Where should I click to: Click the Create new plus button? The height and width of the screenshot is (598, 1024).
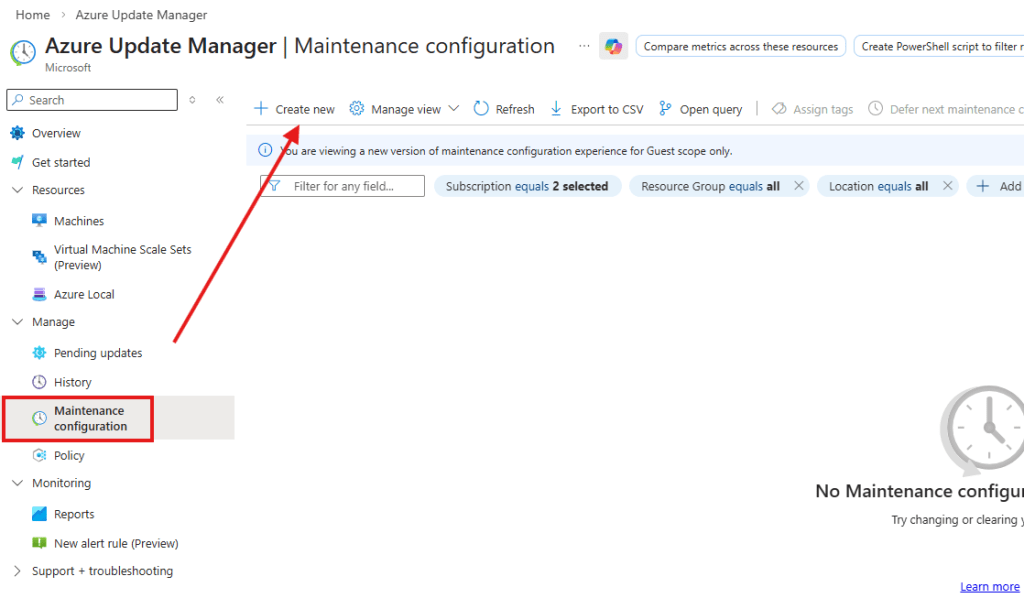pos(294,109)
